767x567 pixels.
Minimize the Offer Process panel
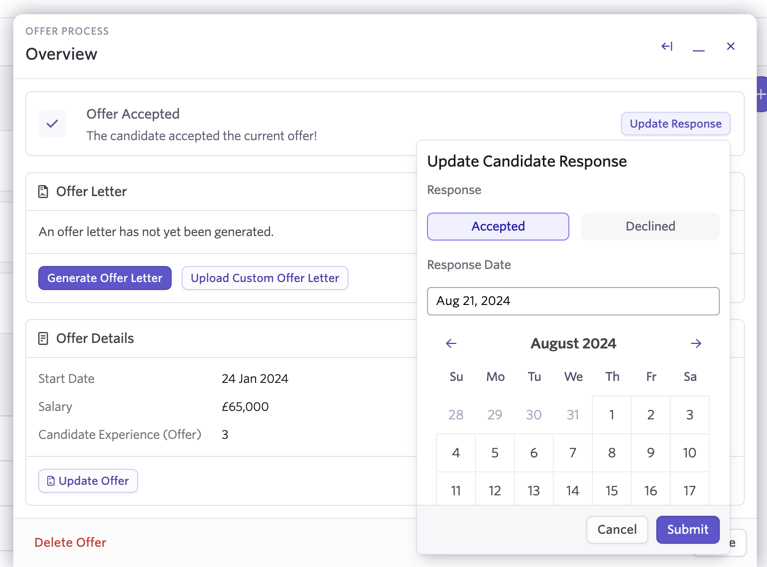pos(699,50)
